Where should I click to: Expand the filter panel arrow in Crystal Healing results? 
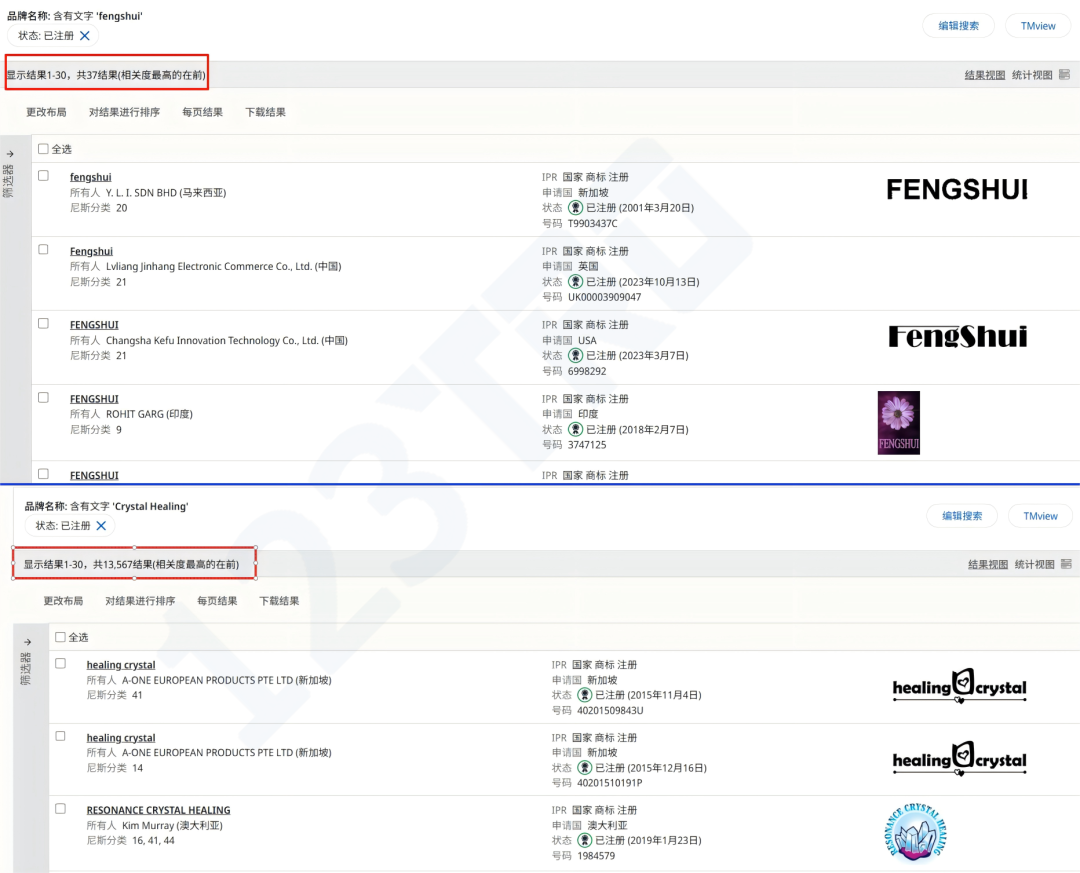pos(28,642)
